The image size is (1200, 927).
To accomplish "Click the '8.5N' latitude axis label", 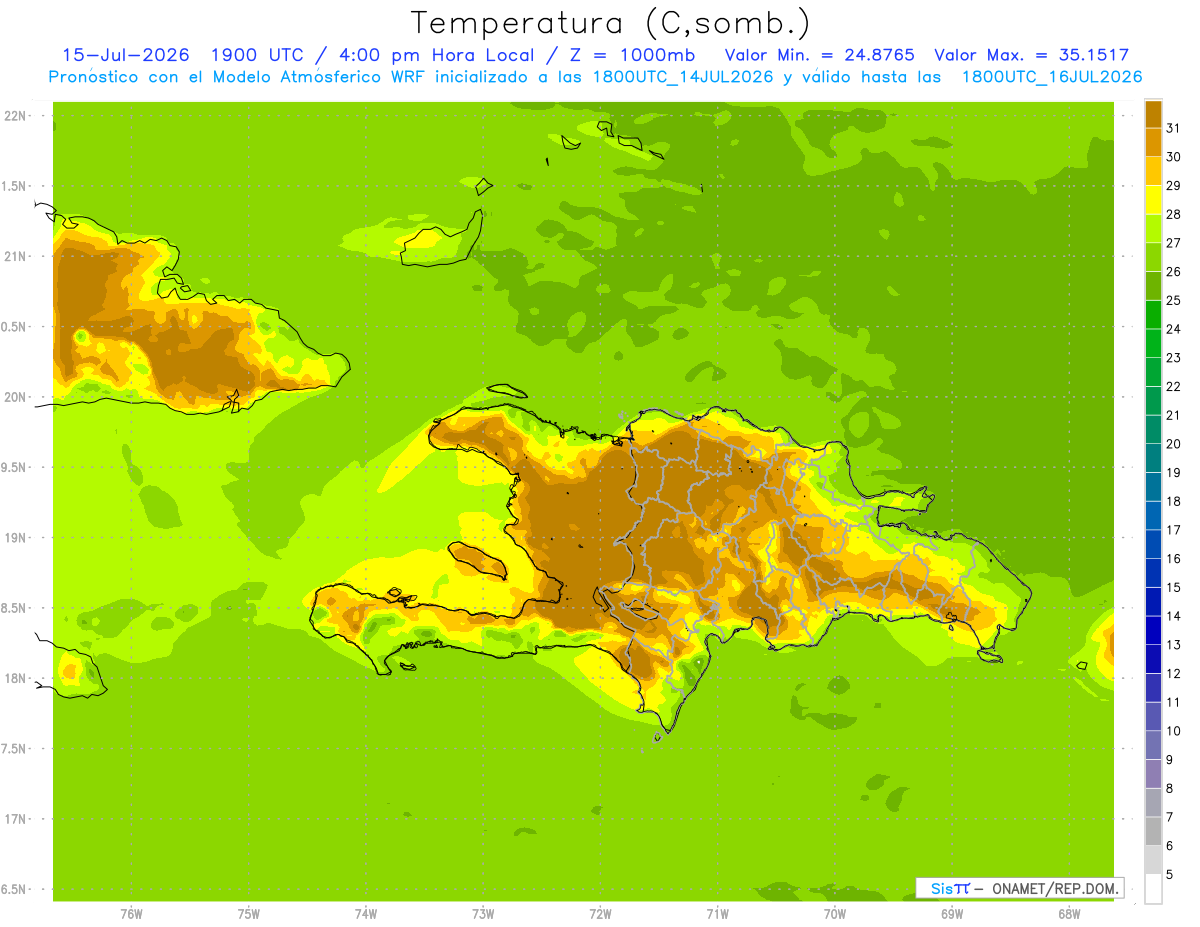I will 15,608.
